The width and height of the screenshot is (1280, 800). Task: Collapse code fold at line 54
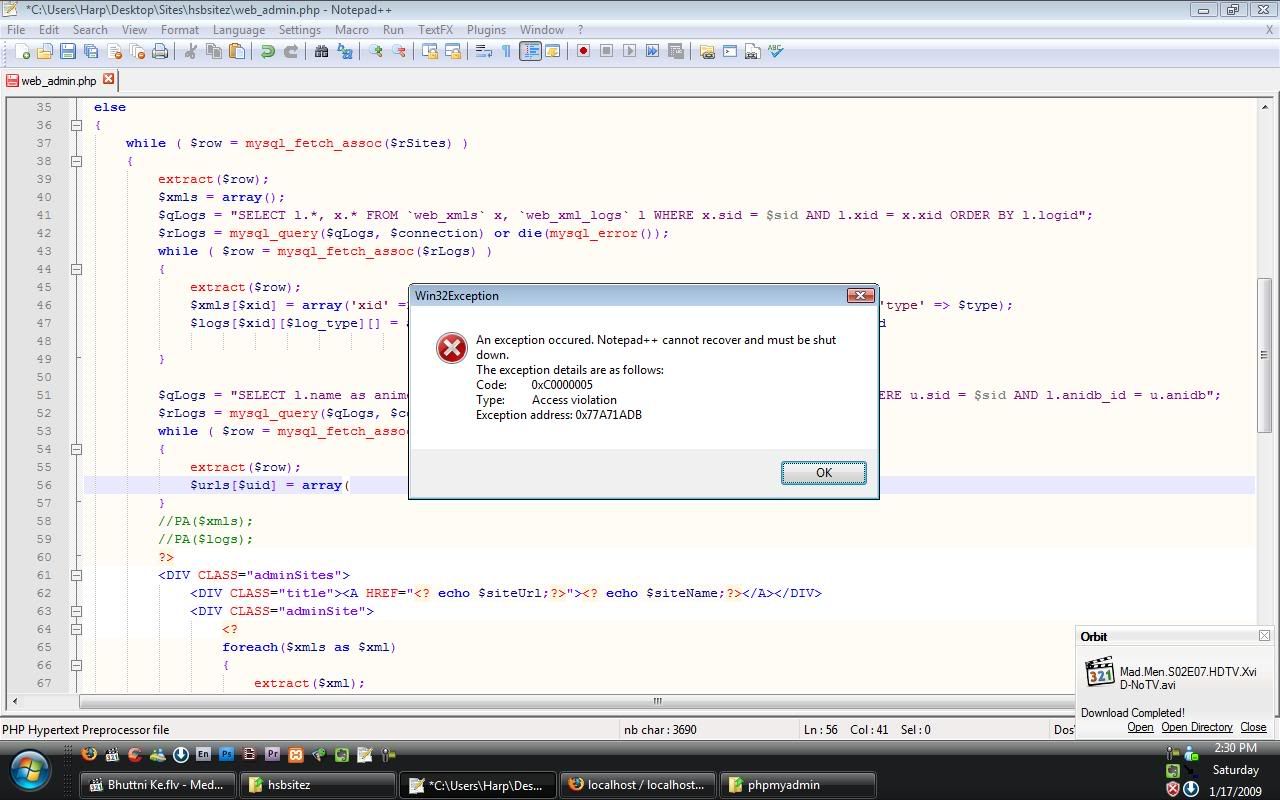(x=76, y=449)
